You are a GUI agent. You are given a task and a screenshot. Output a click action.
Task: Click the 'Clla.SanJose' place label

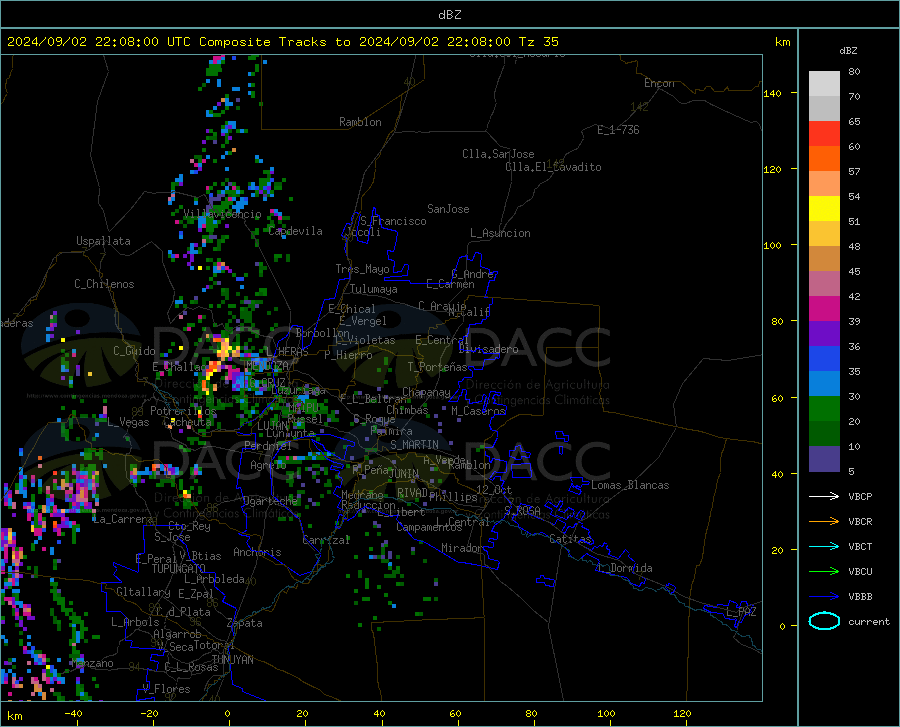[x=498, y=154]
